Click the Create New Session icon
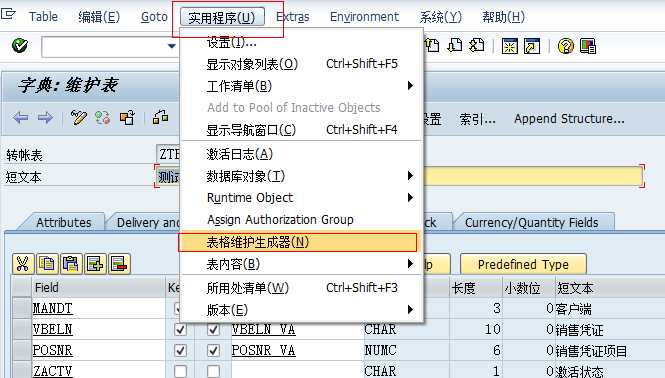Screen dimensions: 665x378 pyautogui.click(x=509, y=45)
